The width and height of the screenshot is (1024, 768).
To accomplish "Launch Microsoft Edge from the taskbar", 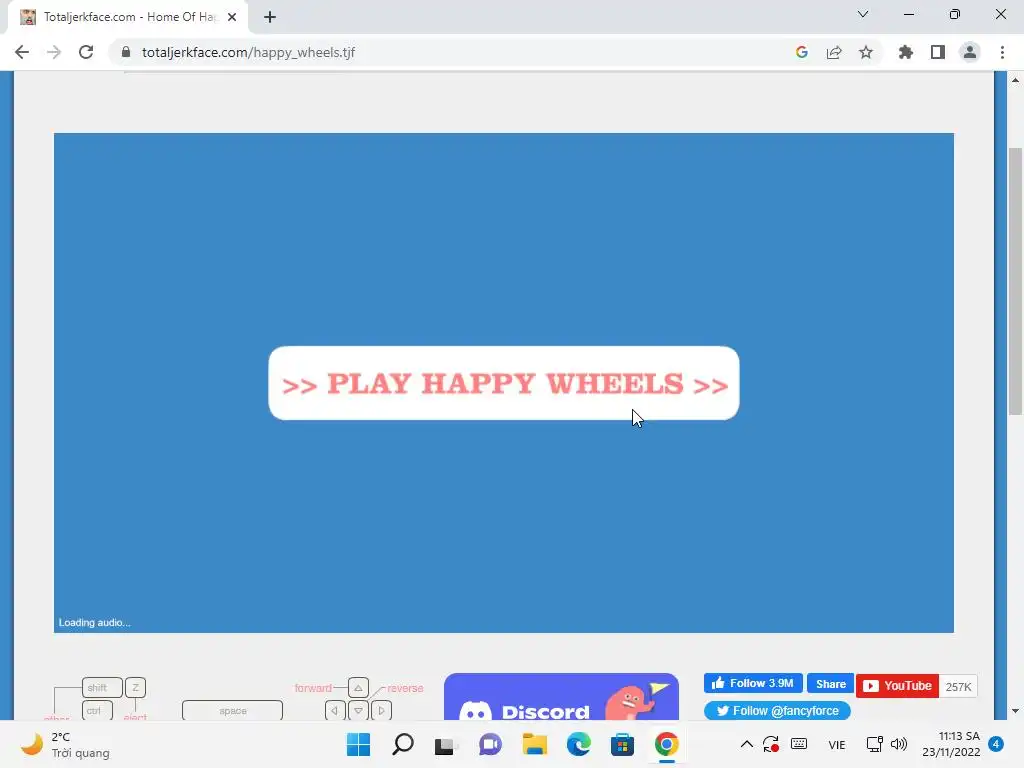I will pos(578,744).
